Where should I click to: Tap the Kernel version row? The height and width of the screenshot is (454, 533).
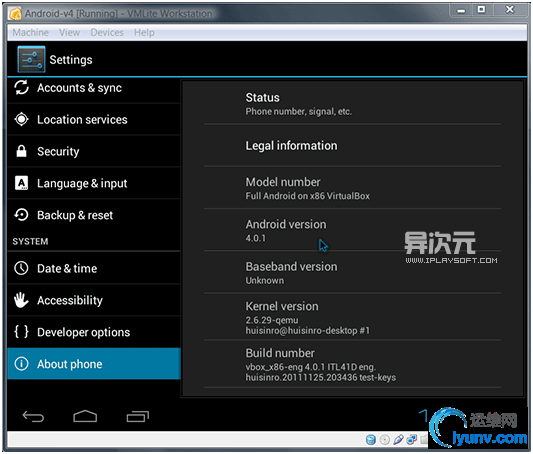coord(352,317)
